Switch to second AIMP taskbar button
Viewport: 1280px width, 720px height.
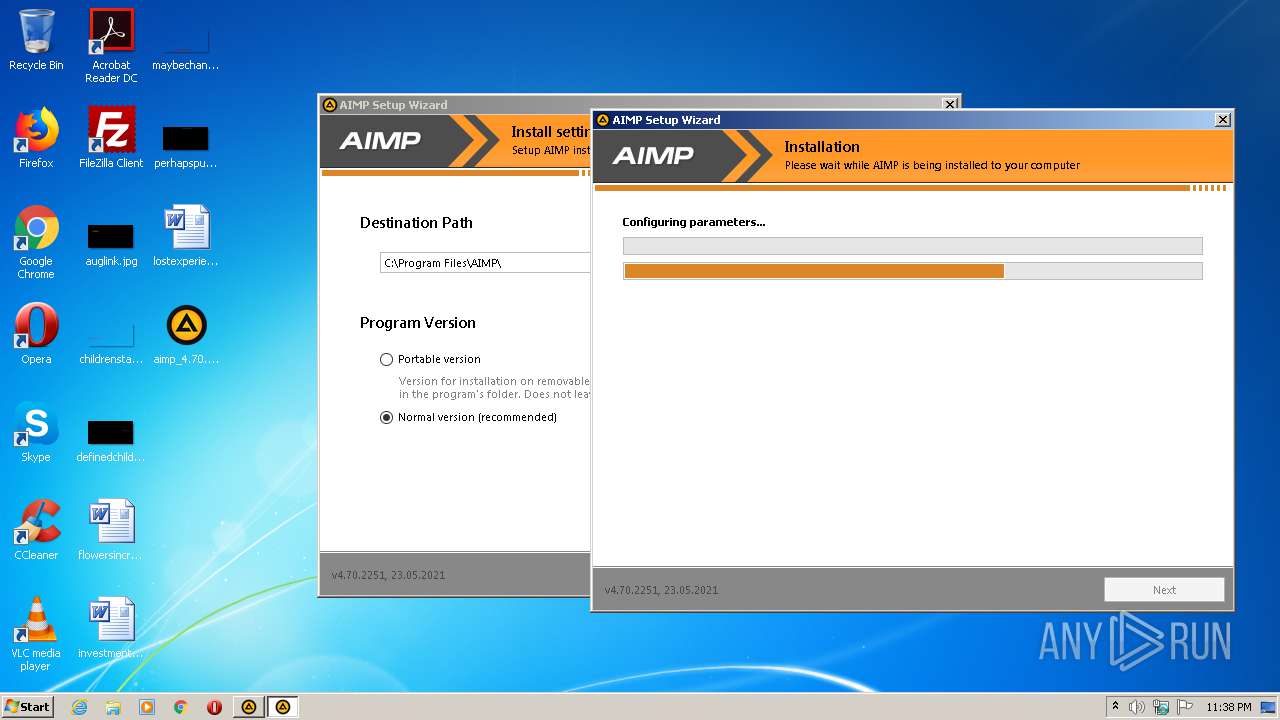tap(283, 707)
